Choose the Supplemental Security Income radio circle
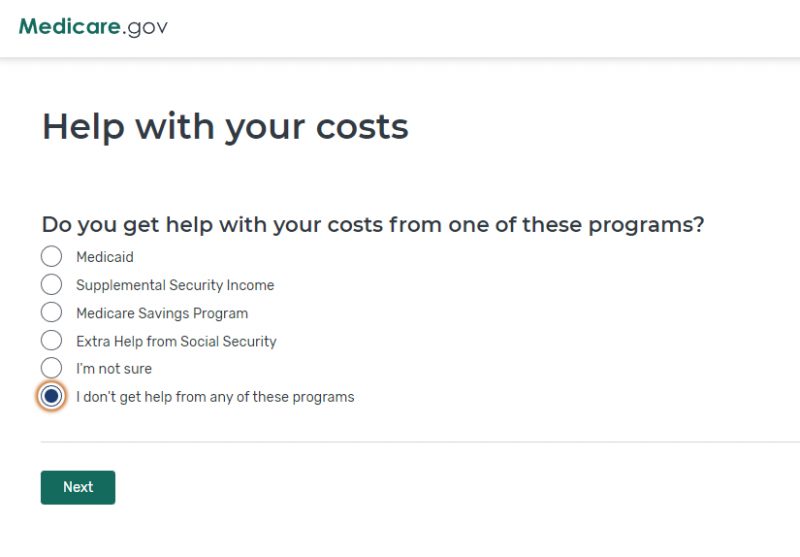Image resolution: width=800 pixels, height=557 pixels. pos(52,284)
